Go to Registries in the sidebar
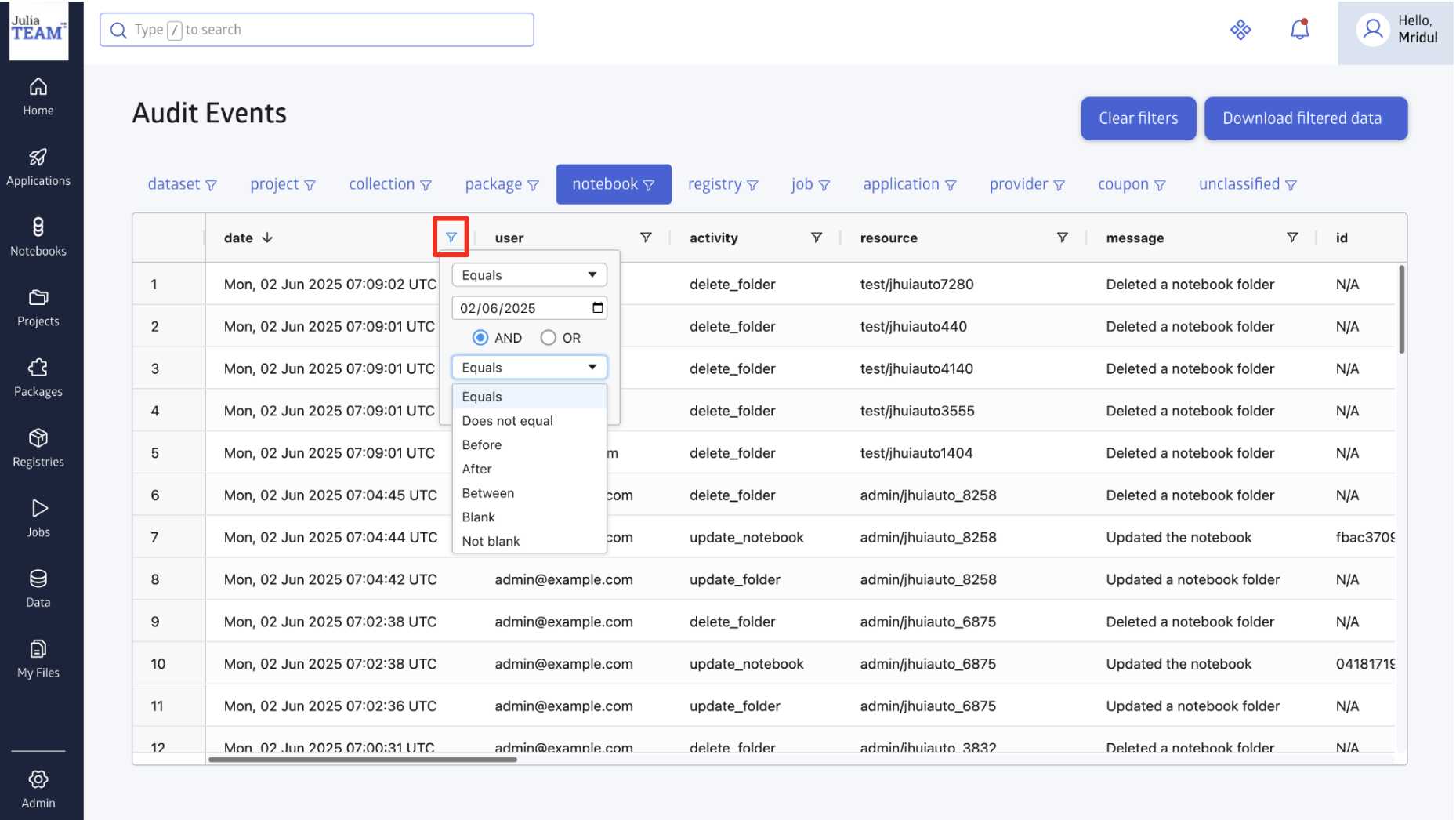Image resolution: width=1456 pixels, height=820 pixels. point(38,448)
